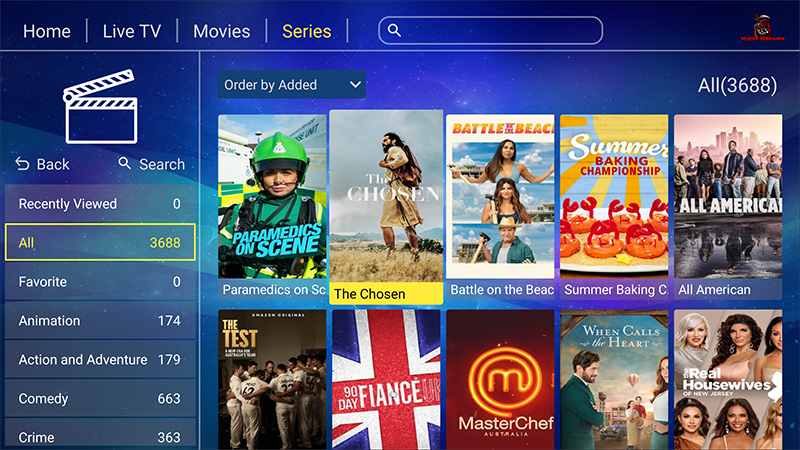This screenshot has width=800, height=450.
Task: Click the Back arrow icon
Action: (x=22, y=164)
